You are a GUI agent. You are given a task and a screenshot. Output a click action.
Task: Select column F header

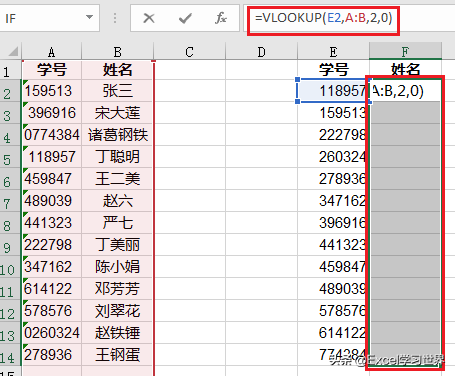point(405,52)
